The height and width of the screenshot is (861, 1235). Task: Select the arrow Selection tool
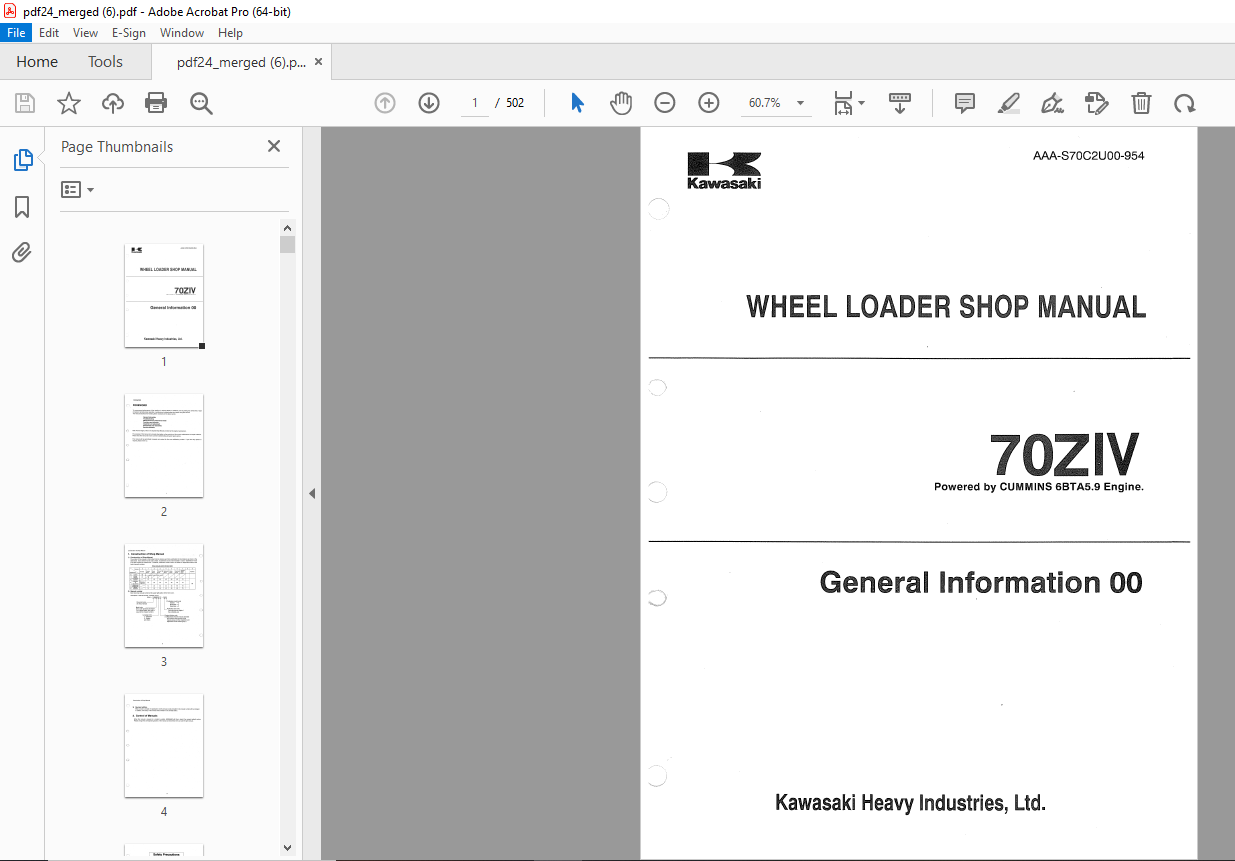[577, 103]
